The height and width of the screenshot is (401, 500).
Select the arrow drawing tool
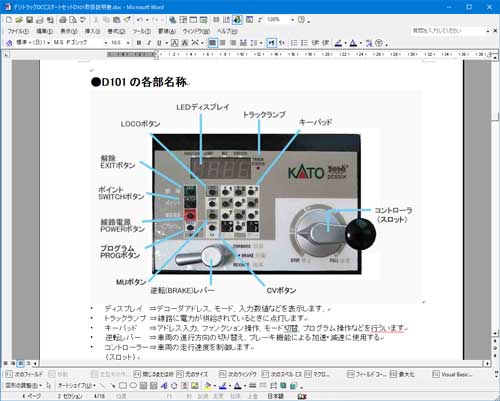click(113, 386)
